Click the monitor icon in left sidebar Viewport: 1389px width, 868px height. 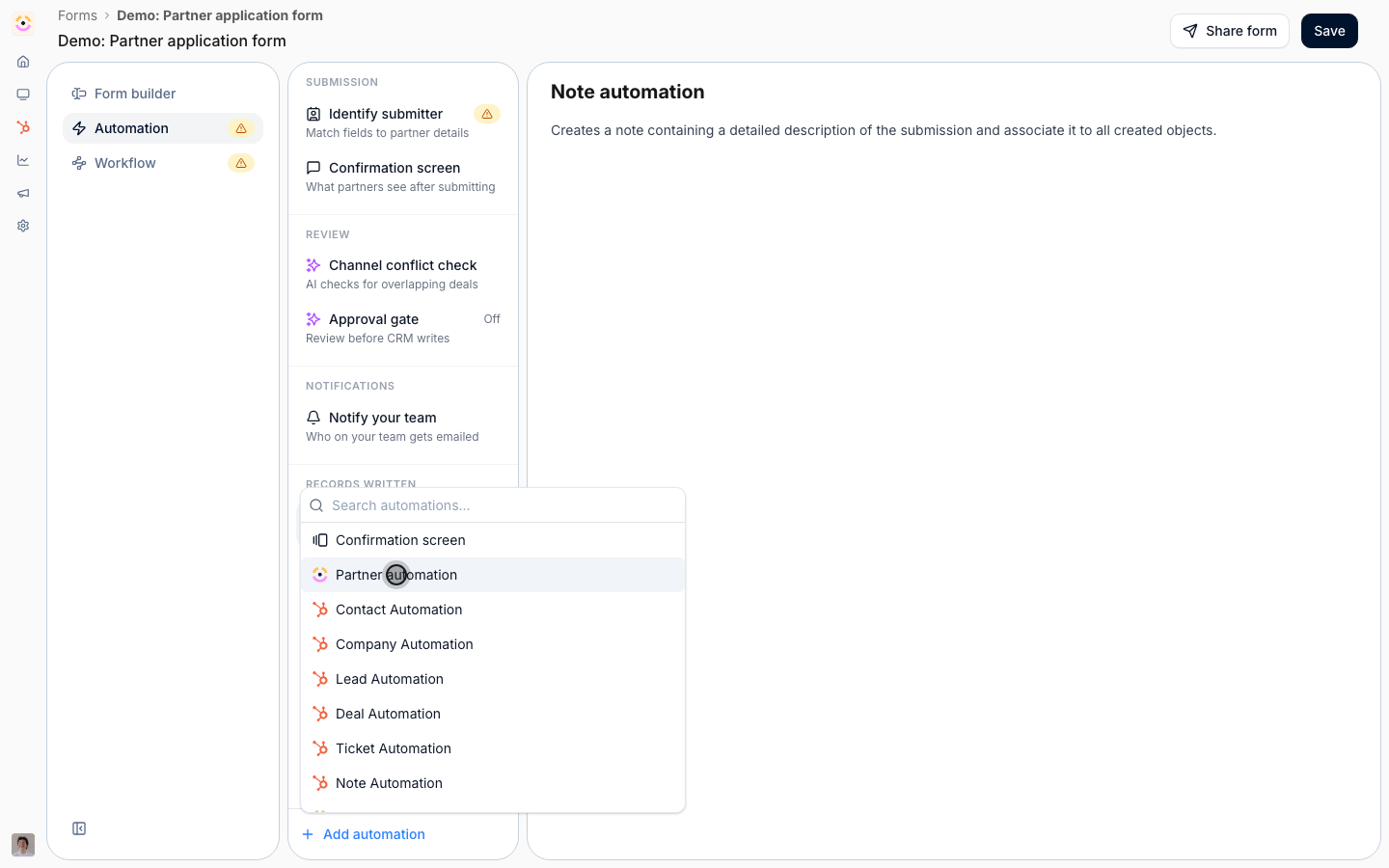coord(23,95)
